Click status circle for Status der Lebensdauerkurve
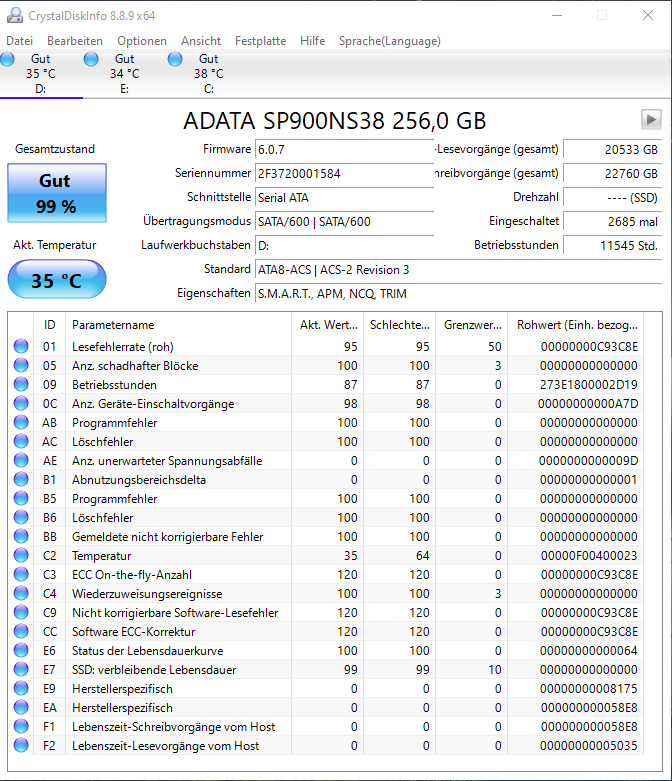672x781 pixels. (21, 650)
